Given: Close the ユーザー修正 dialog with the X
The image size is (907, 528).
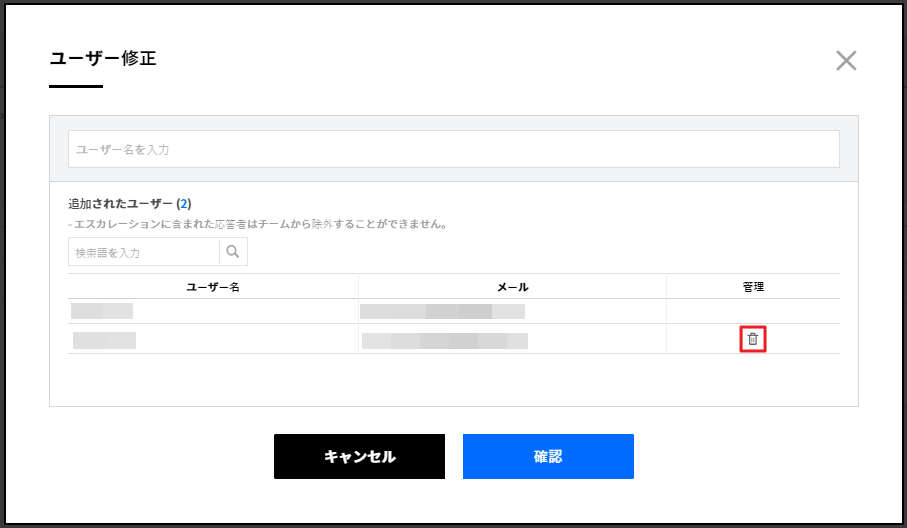Looking at the screenshot, I should 846,61.
